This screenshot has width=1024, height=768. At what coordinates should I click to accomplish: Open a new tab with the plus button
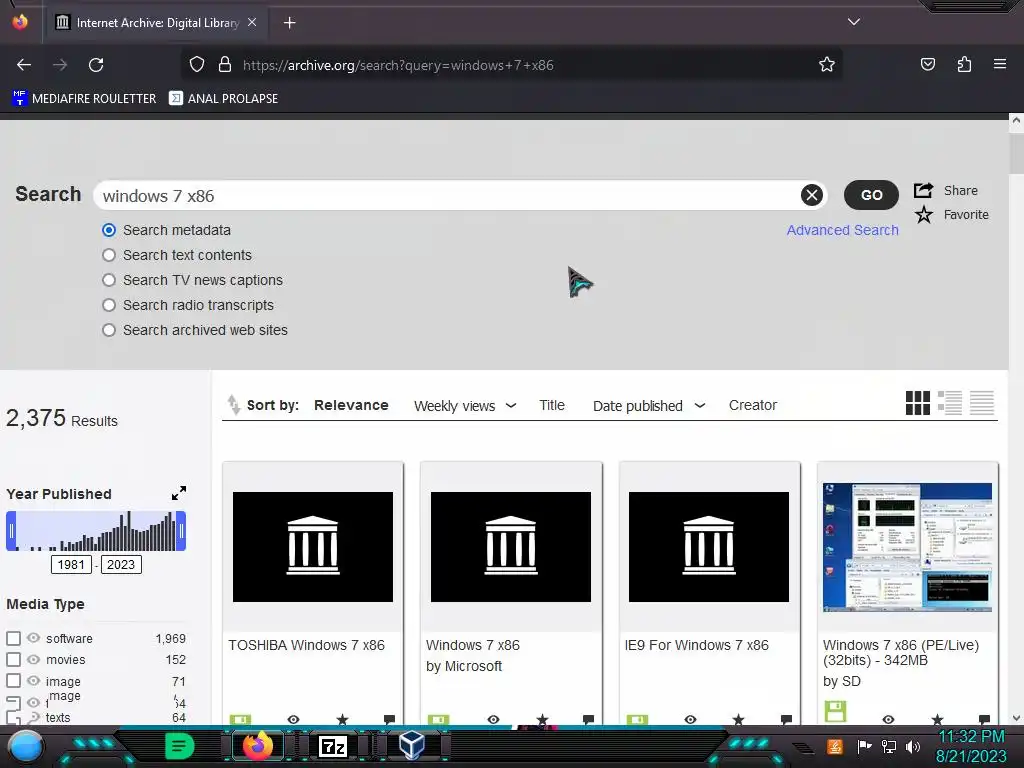289,23
